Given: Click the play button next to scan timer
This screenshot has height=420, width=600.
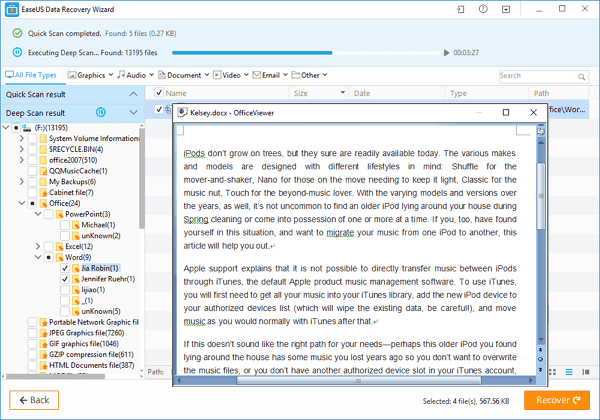Looking at the screenshot, I should pos(446,53).
